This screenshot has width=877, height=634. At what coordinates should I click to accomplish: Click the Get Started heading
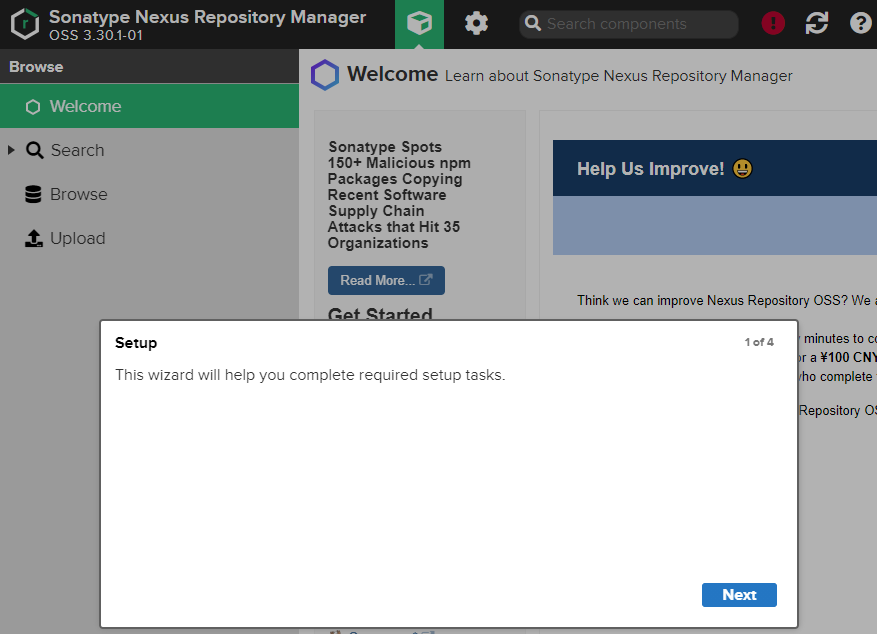[x=380, y=313]
